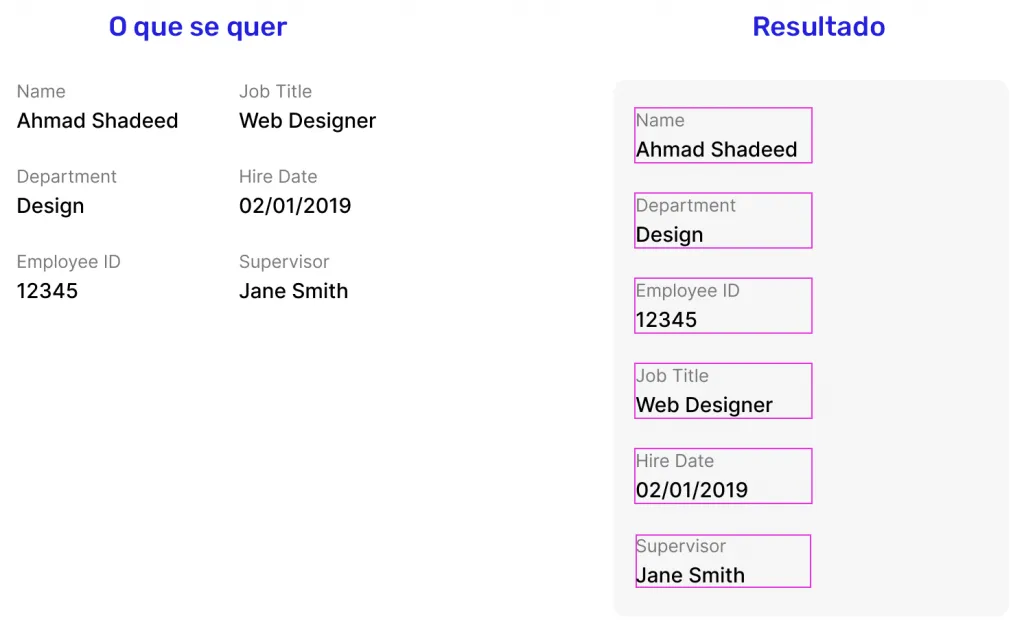Click "Web Designer" in the Resultado card
Viewport: 1024px width, 636px height.
click(x=704, y=405)
